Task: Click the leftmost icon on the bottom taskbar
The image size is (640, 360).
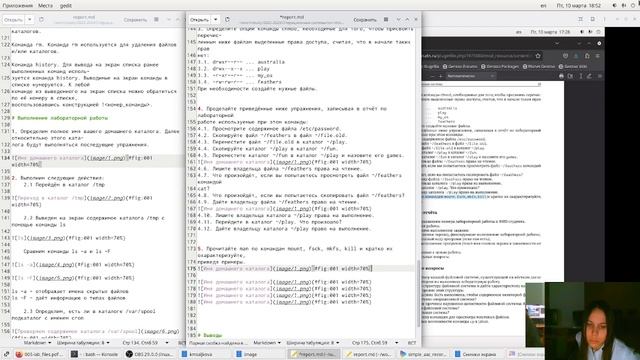Action: 6,354
